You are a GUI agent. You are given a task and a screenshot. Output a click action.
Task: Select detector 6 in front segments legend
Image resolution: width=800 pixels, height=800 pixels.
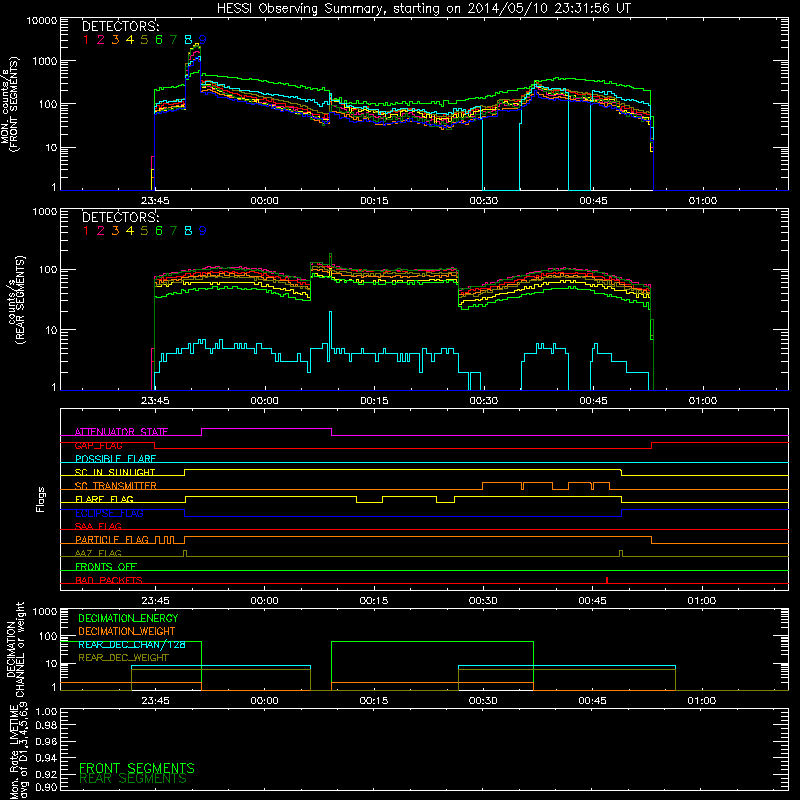point(159,40)
